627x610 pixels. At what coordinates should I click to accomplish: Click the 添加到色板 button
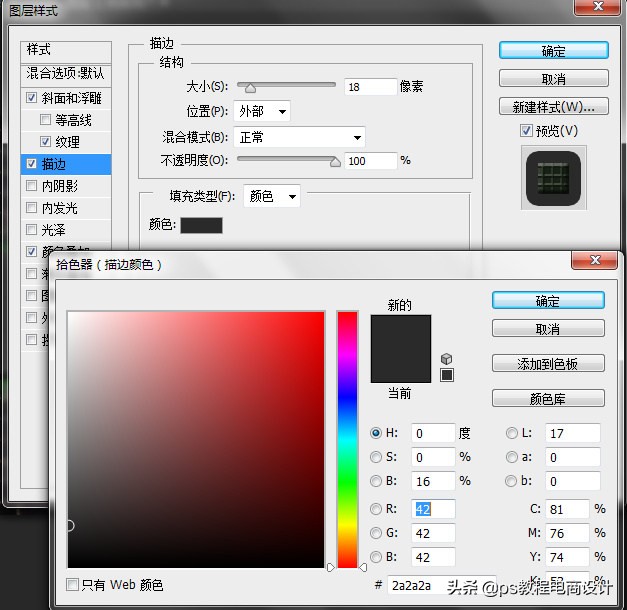548,364
